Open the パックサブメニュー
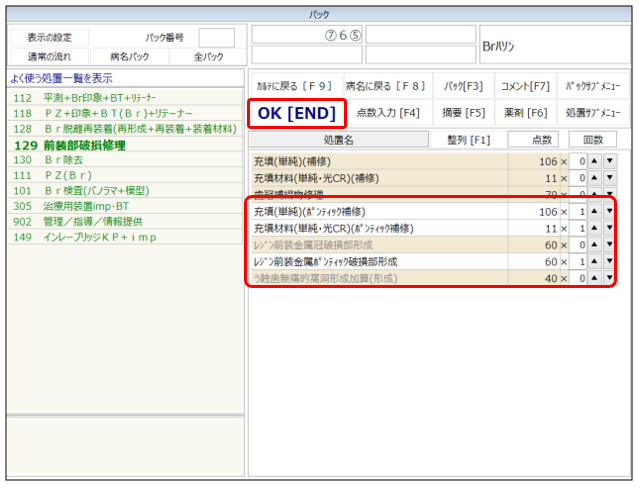This screenshot has width=640, height=490. [592, 85]
